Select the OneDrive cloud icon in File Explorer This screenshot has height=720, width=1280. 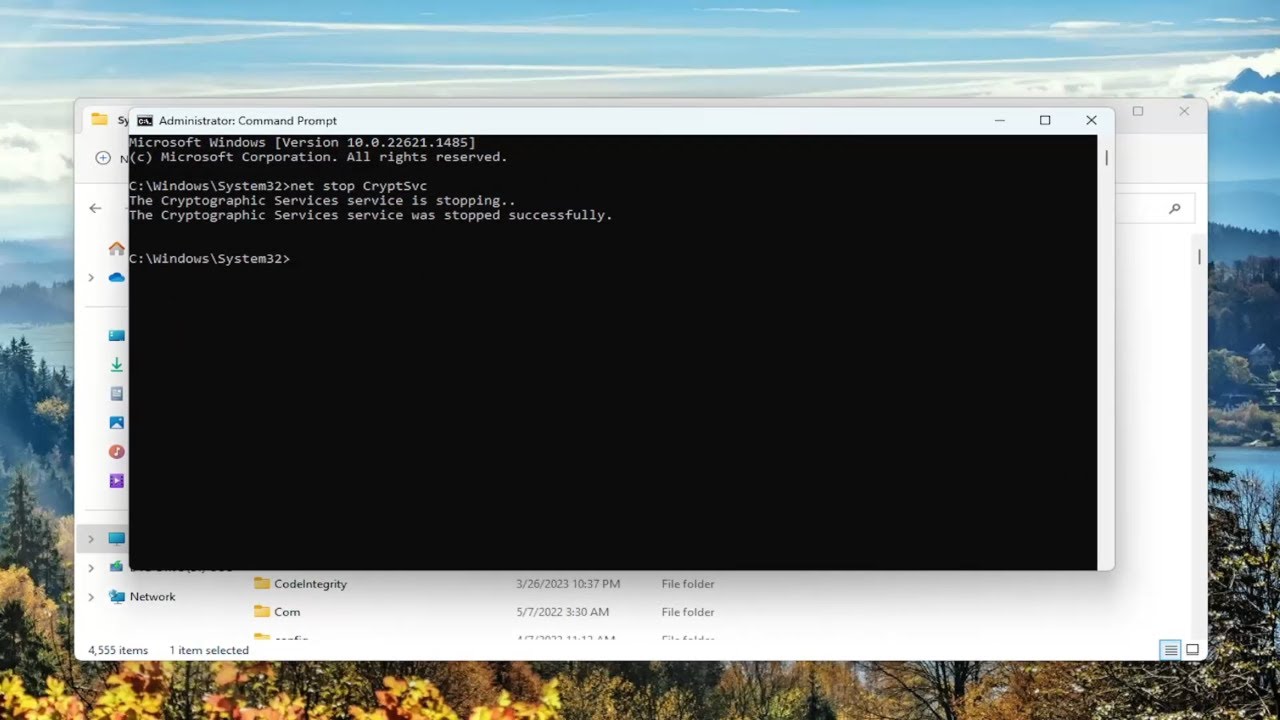pos(117,277)
